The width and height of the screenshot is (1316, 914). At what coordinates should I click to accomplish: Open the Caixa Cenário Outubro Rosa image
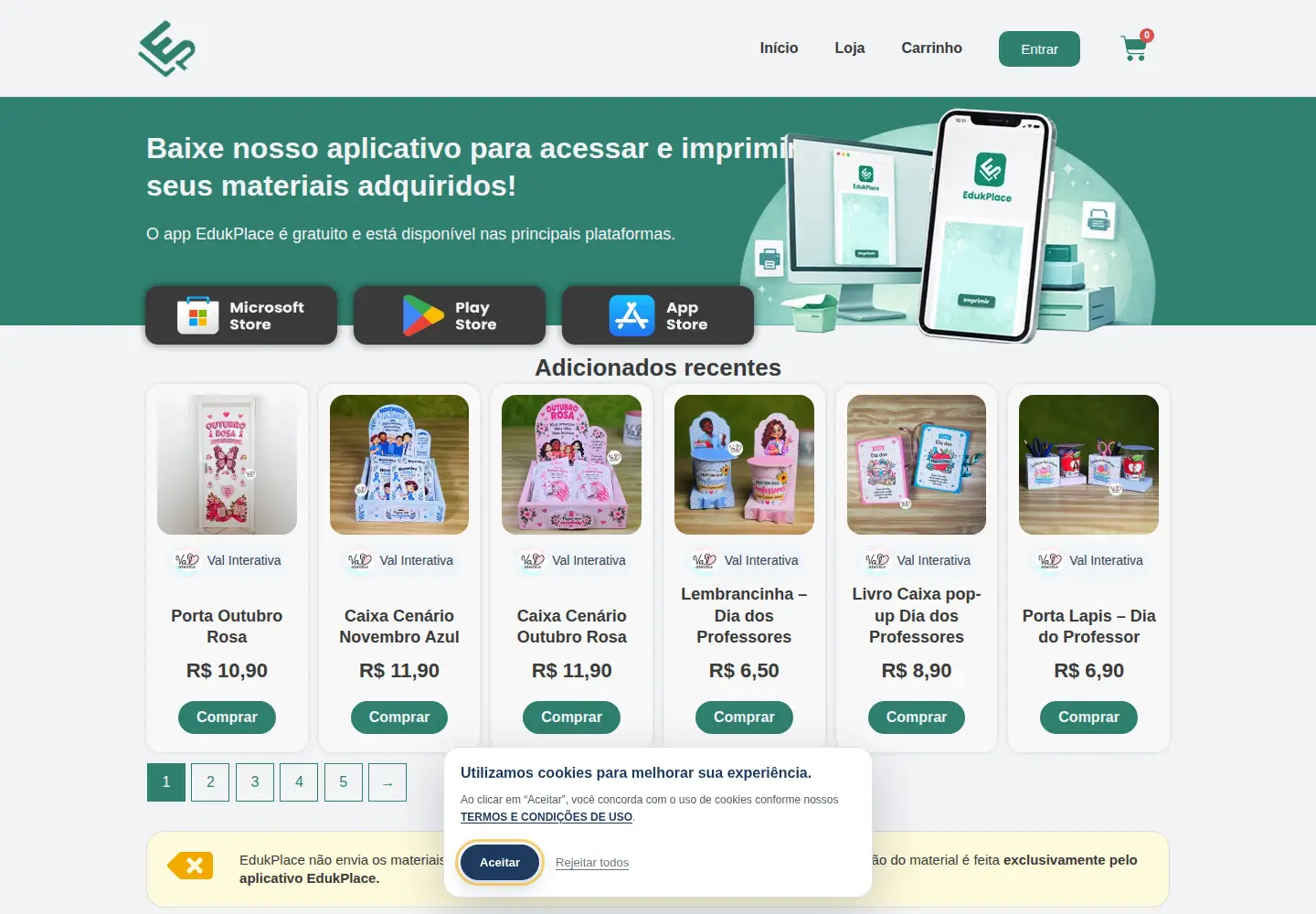(x=571, y=464)
